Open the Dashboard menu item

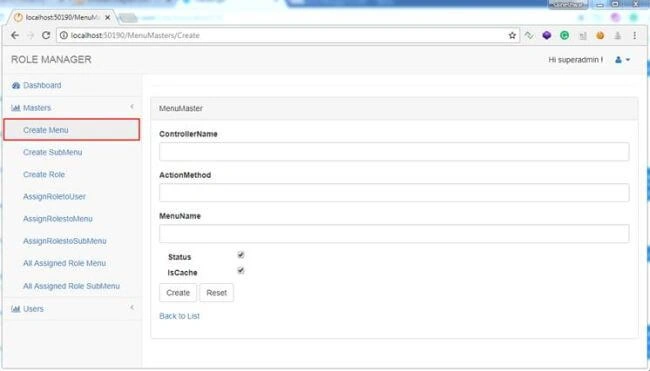(x=42, y=85)
